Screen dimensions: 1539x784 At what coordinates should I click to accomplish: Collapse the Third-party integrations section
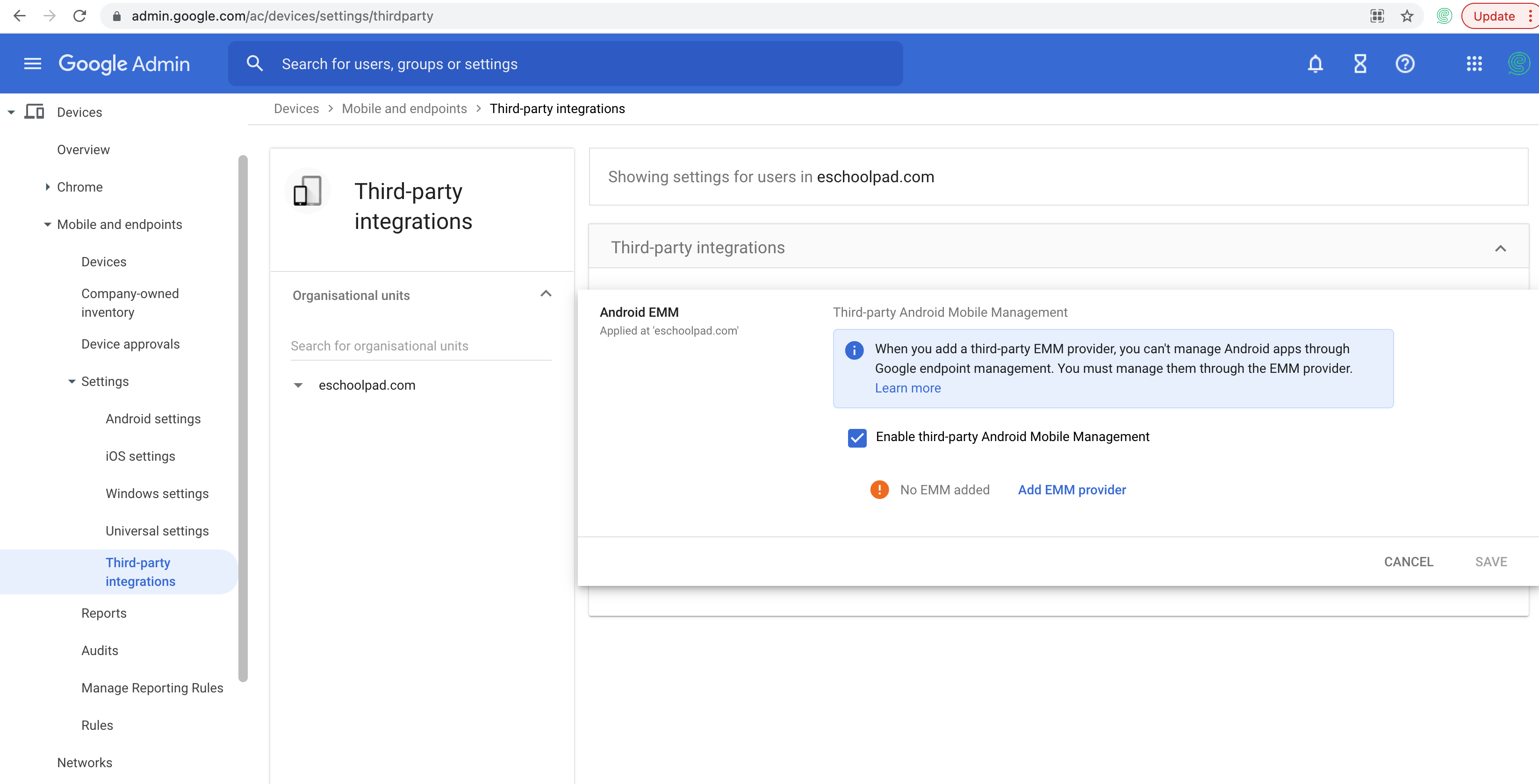(x=1501, y=248)
